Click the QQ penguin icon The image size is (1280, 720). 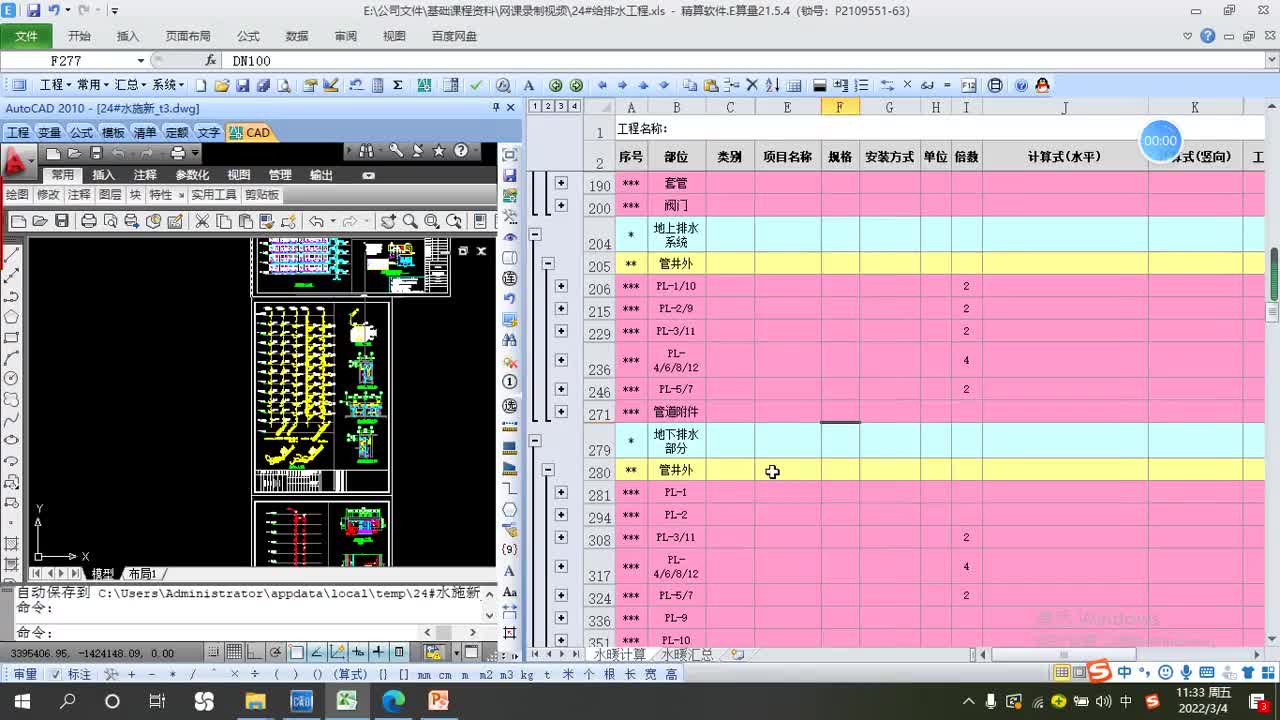(1043, 85)
